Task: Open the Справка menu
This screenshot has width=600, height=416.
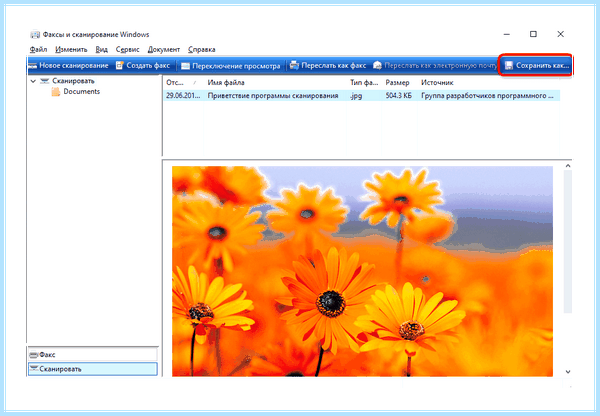Action: click(202, 49)
